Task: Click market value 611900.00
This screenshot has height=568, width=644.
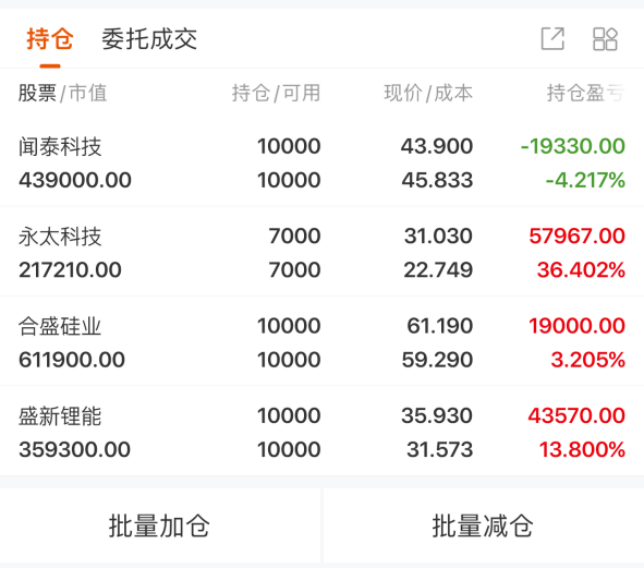Action: (72, 360)
